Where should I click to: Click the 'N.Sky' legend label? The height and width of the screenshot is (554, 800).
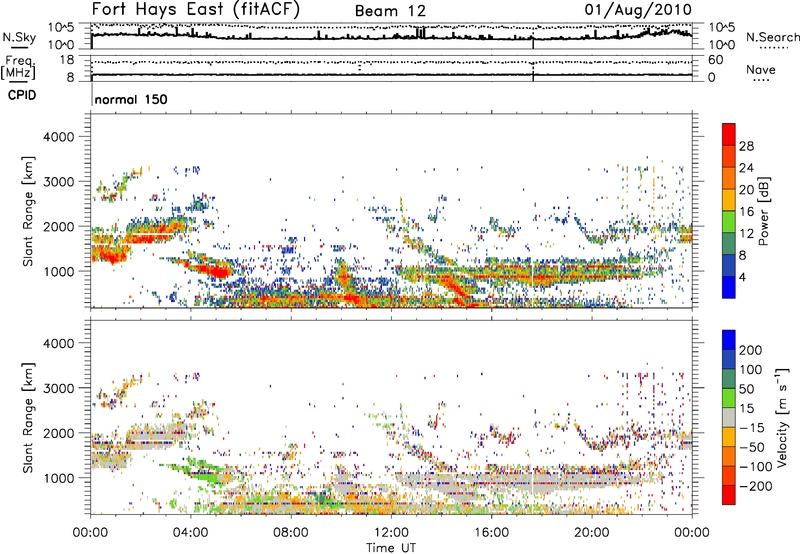(x=19, y=37)
